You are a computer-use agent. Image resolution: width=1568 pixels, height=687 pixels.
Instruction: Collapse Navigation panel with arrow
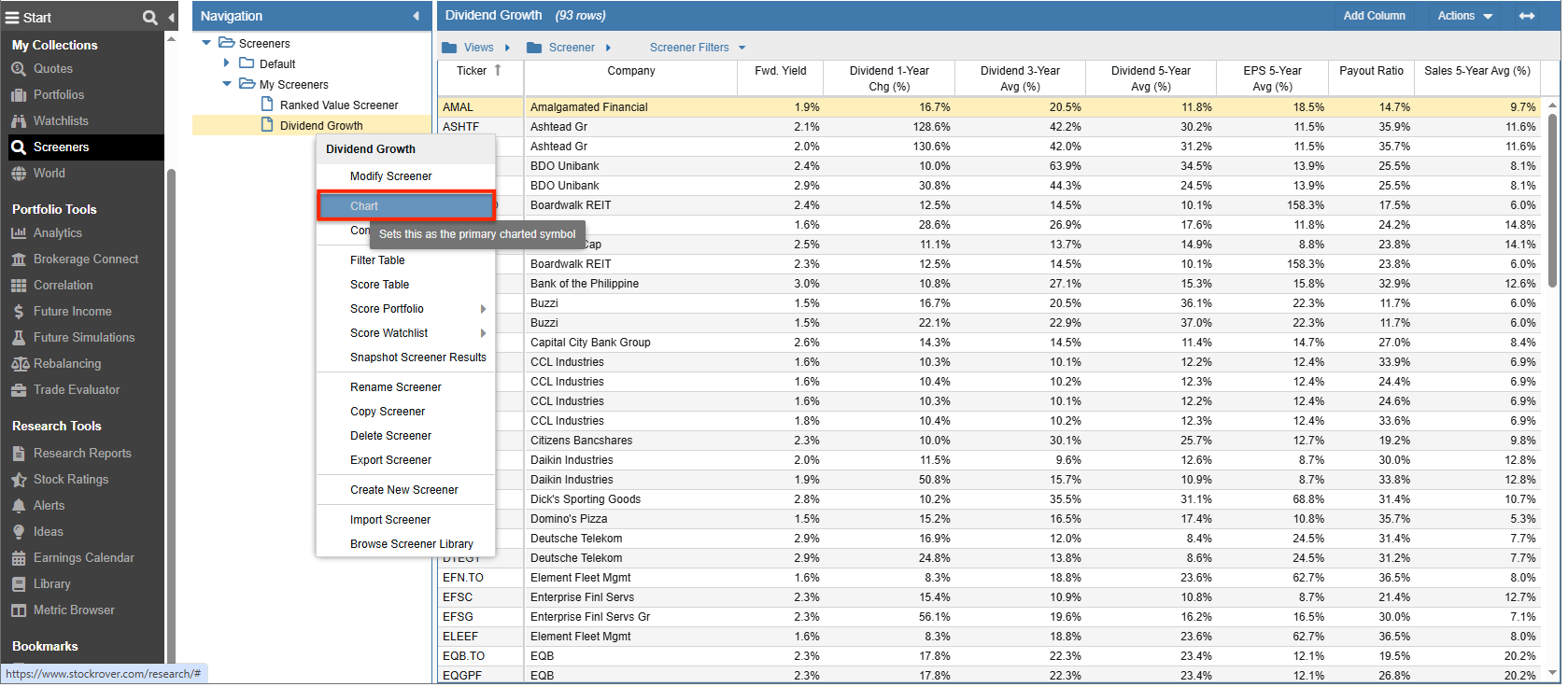[416, 16]
